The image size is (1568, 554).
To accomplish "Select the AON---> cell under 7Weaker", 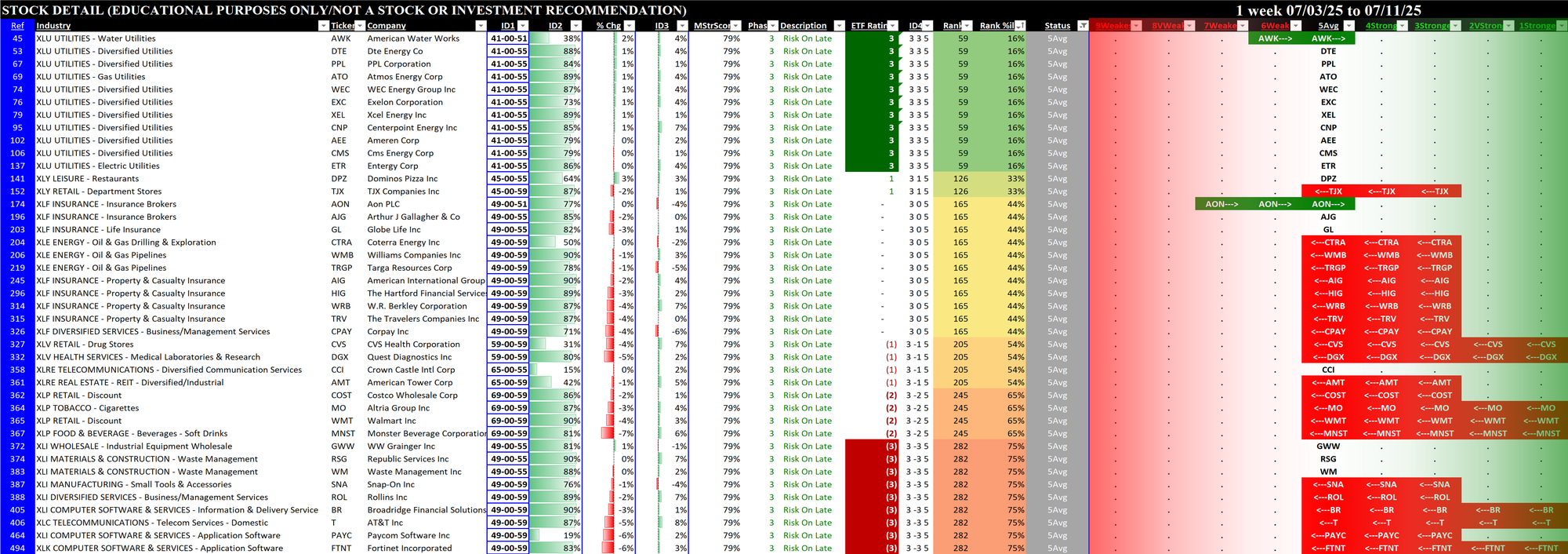I will (x=1221, y=204).
